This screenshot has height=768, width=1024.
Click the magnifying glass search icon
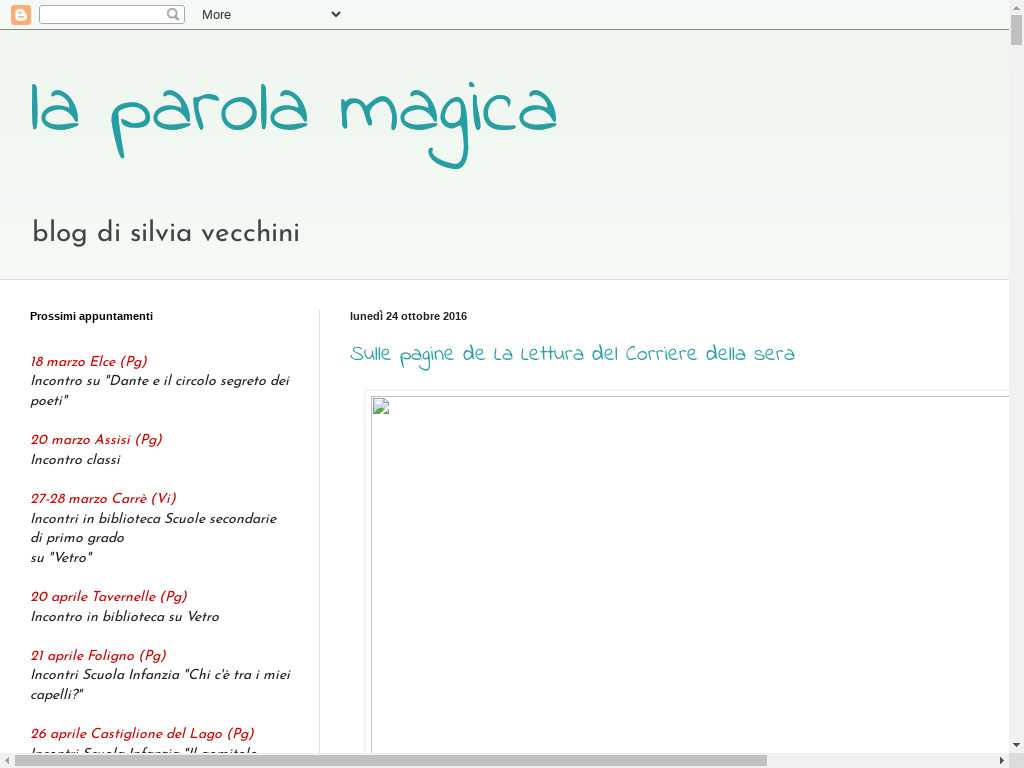point(173,15)
